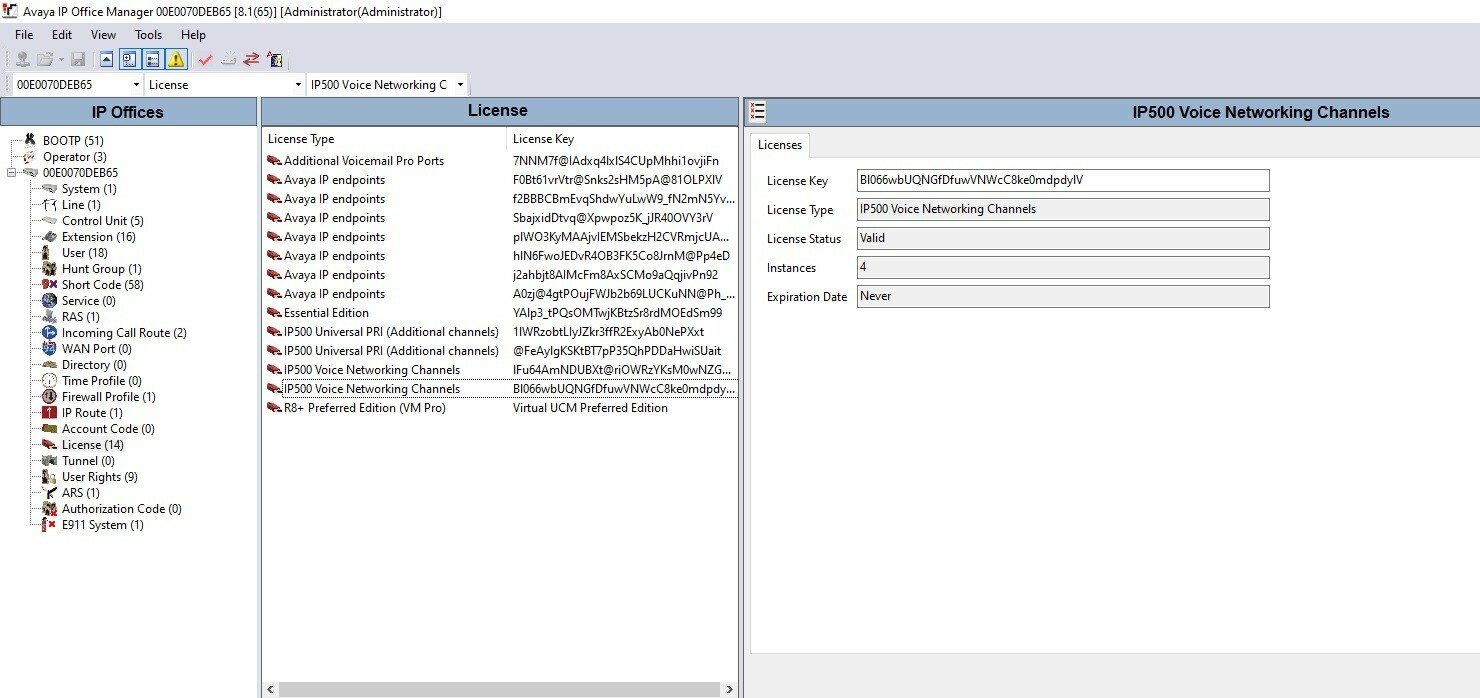Toggle the Collapse All Groups toolbar icon

coord(106,60)
